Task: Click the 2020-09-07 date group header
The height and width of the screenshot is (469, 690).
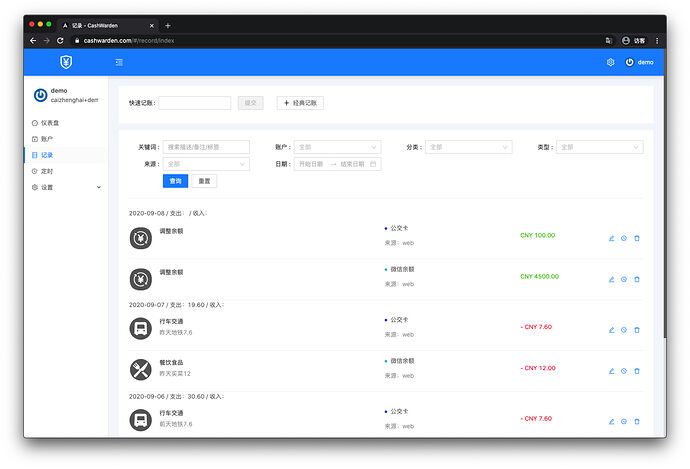Action: [x=176, y=305]
